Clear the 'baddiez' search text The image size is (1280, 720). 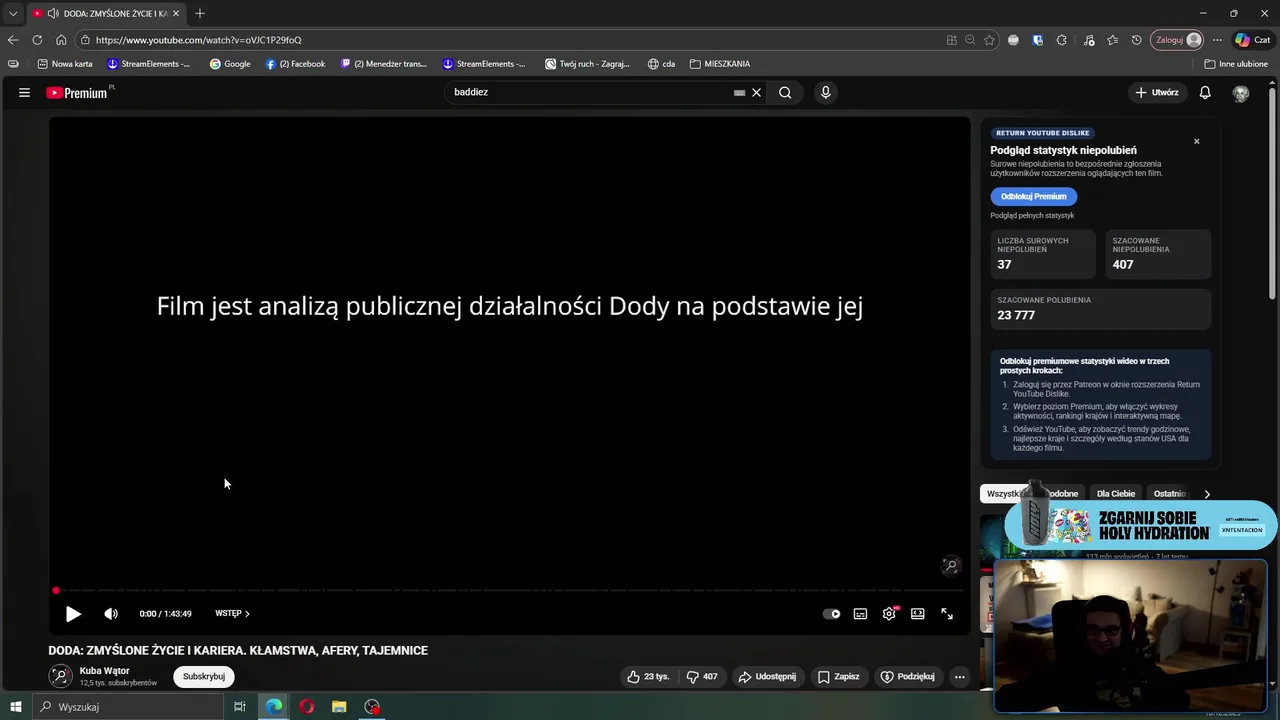[x=757, y=92]
